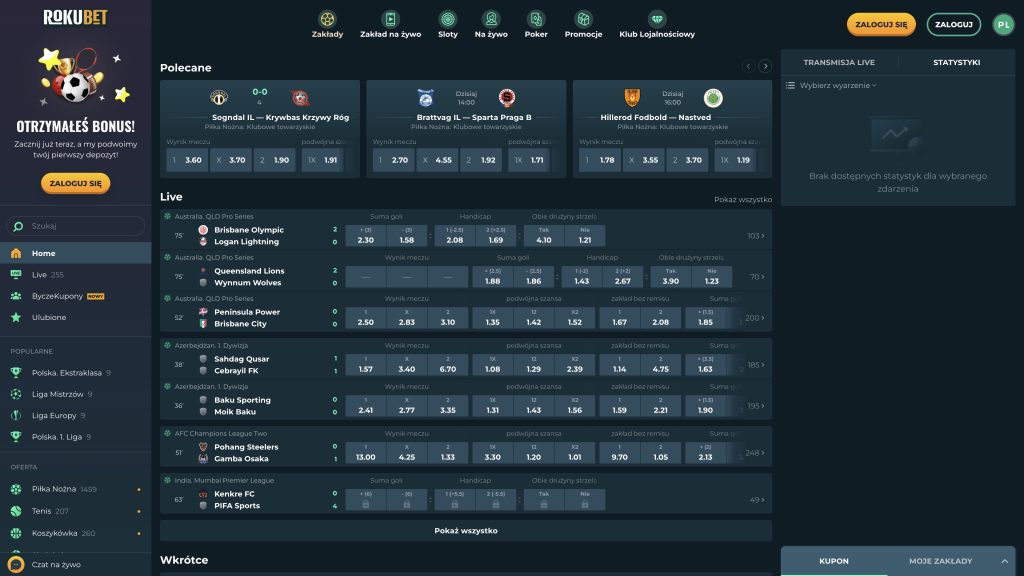Open Klub Lojalnościowy section
1024x576 pixels.
pos(657,25)
